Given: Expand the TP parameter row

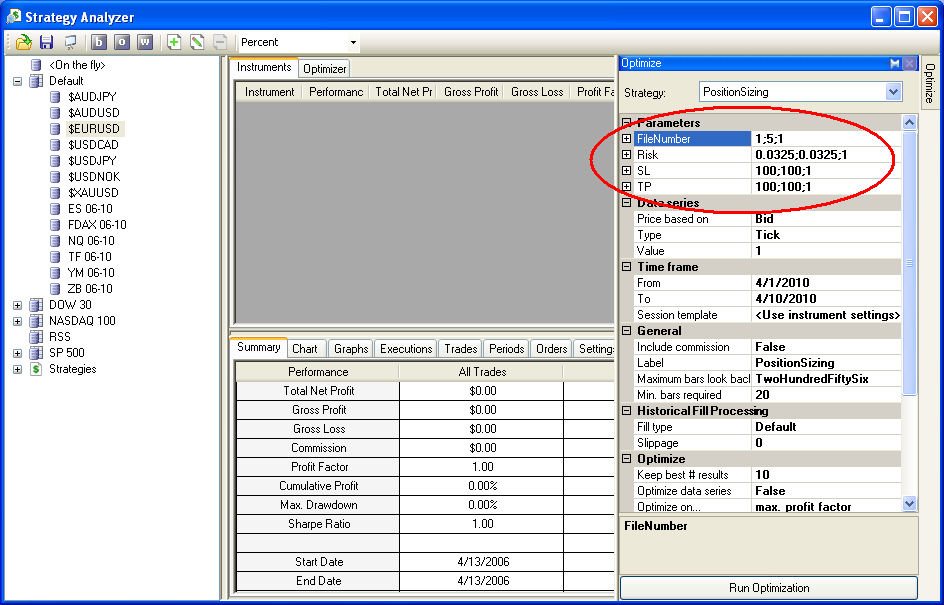Looking at the screenshot, I should pyautogui.click(x=627, y=187).
